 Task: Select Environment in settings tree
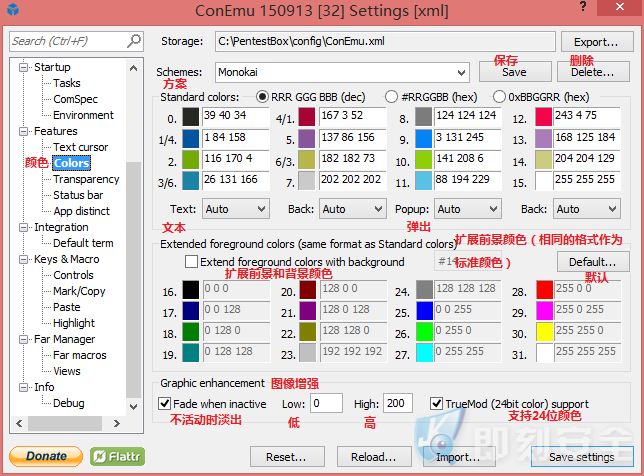83,115
